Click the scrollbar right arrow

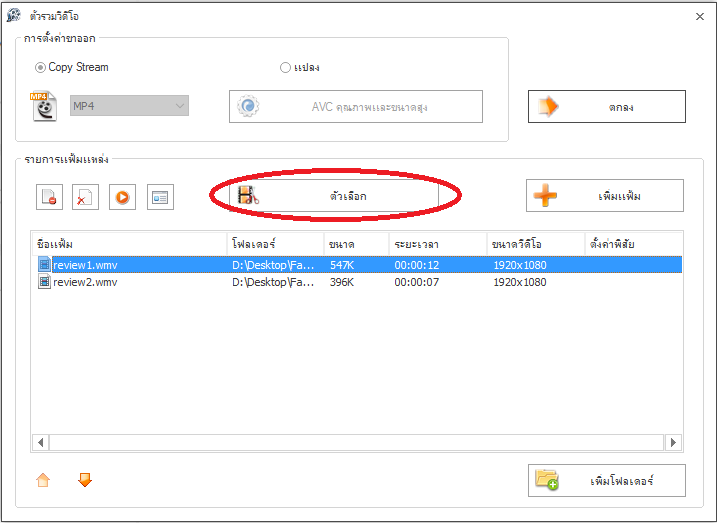click(673, 442)
